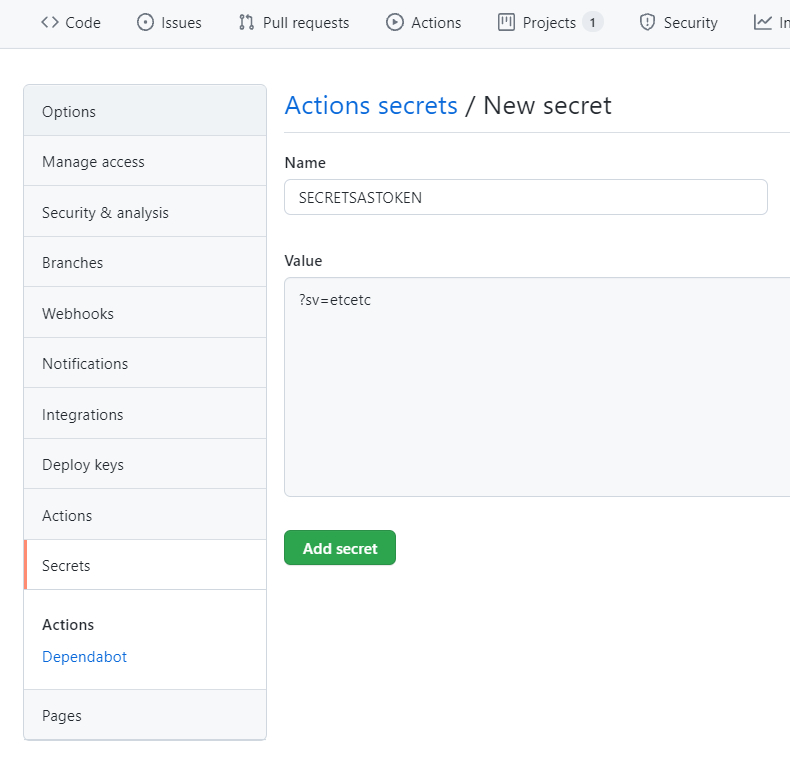This screenshot has height=773, width=790.
Task: Follow the Actions secrets breadcrumb link
Action: click(371, 105)
